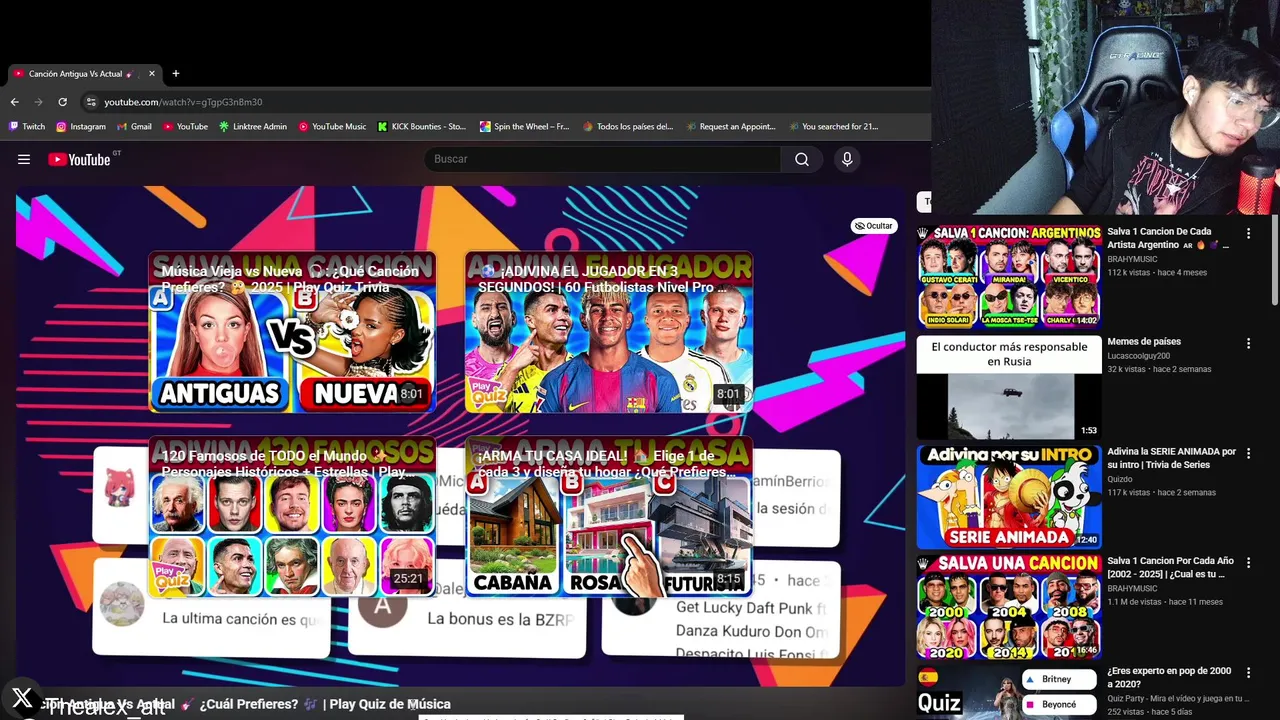
Task: Reload the page with the refresh icon
Action: point(62,102)
